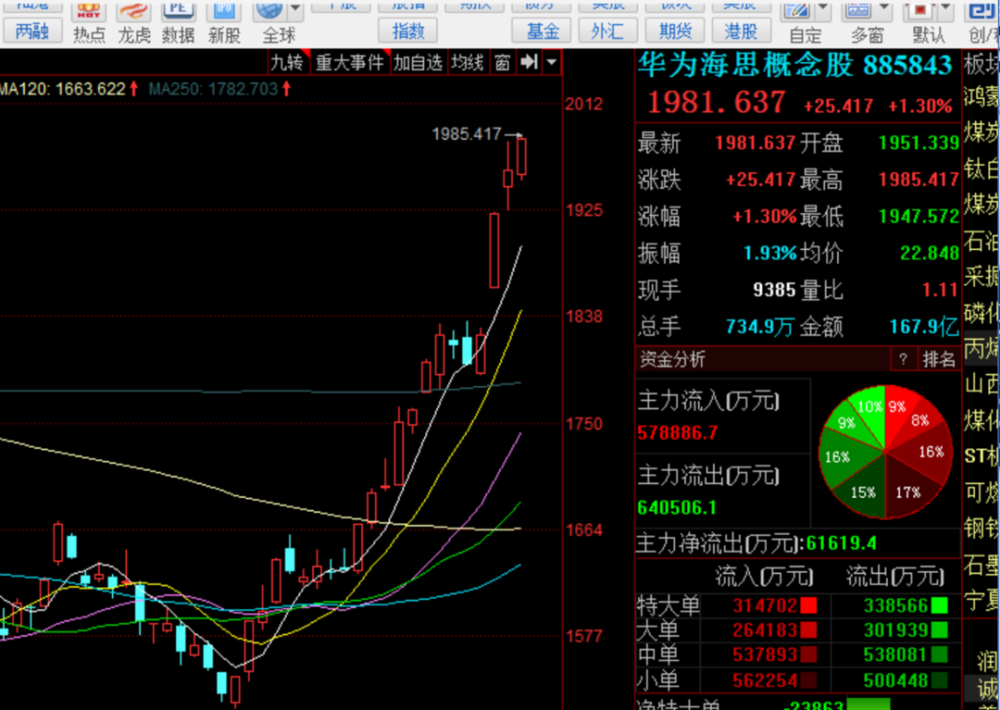Select the 期货 futures tab
This screenshot has height=710, width=1000.
(675, 31)
